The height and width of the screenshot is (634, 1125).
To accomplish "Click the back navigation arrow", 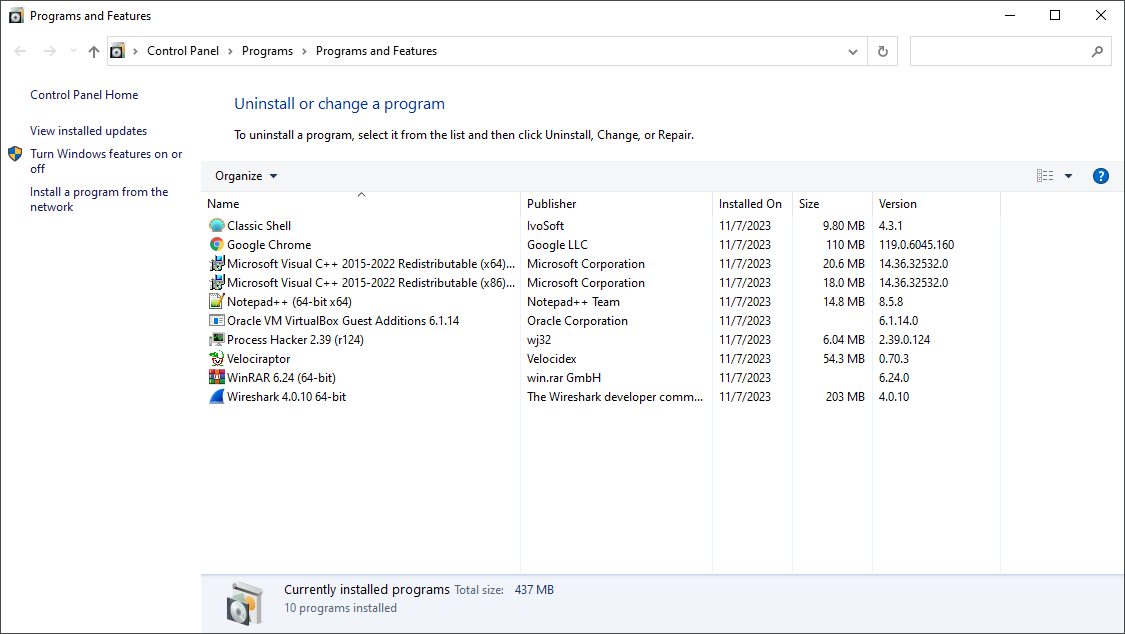I will point(20,52).
